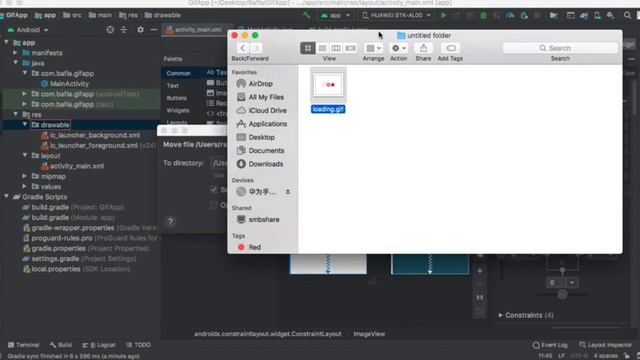Viewport: 640px width, 360px height.
Task: Toggle the unchecked checkbox in Move dialog
Action: (214, 205)
